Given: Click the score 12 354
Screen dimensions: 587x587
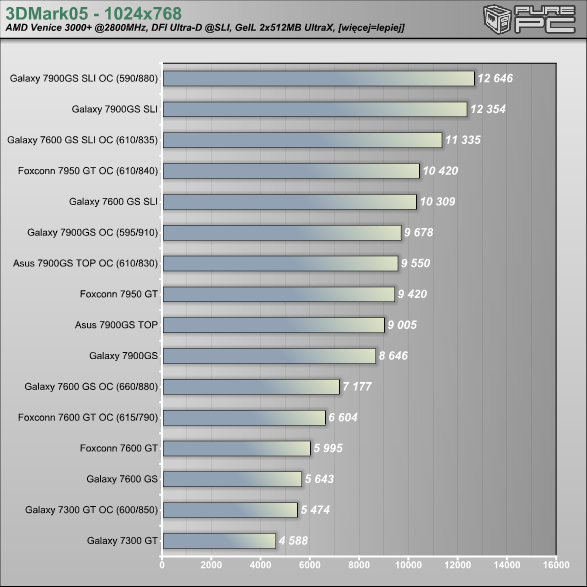Looking at the screenshot, I should [x=488, y=109].
